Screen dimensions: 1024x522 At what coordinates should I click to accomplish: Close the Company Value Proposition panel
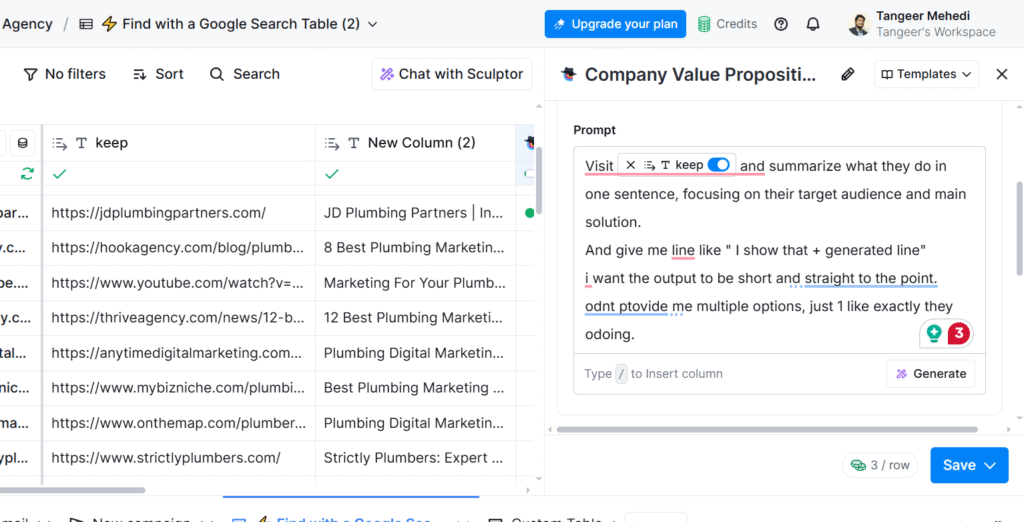pos(1002,74)
